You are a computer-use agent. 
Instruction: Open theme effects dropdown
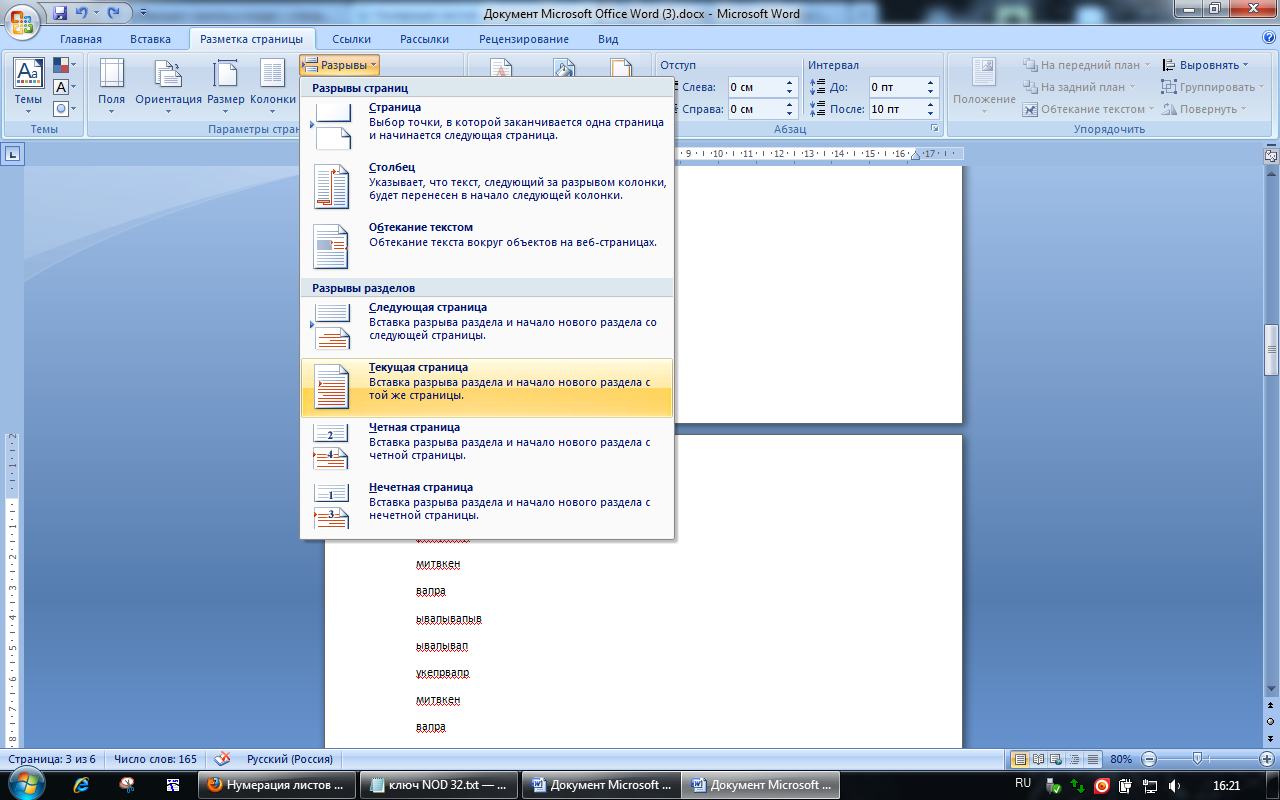pos(63,108)
